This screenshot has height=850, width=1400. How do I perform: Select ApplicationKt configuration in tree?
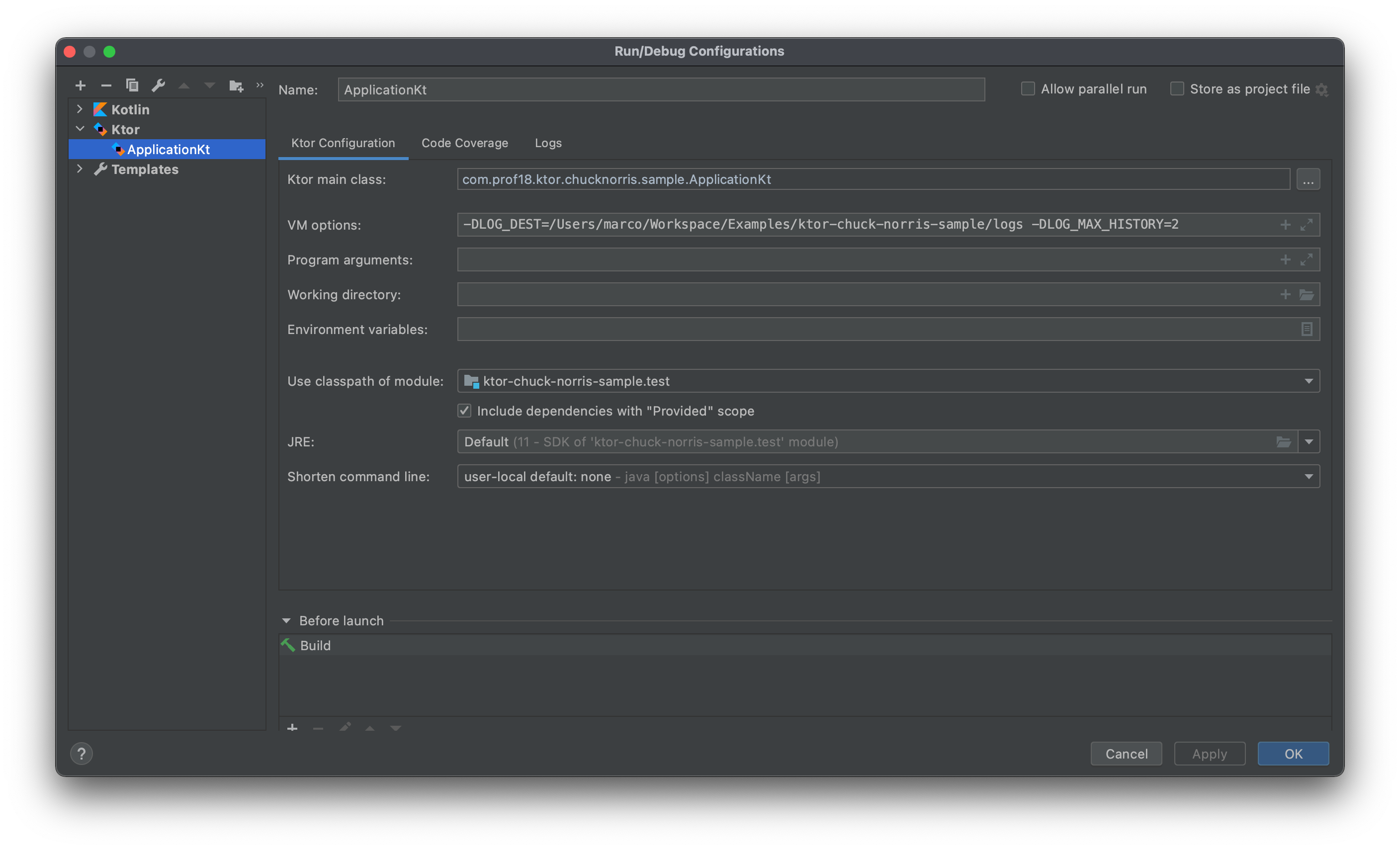point(167,149)
